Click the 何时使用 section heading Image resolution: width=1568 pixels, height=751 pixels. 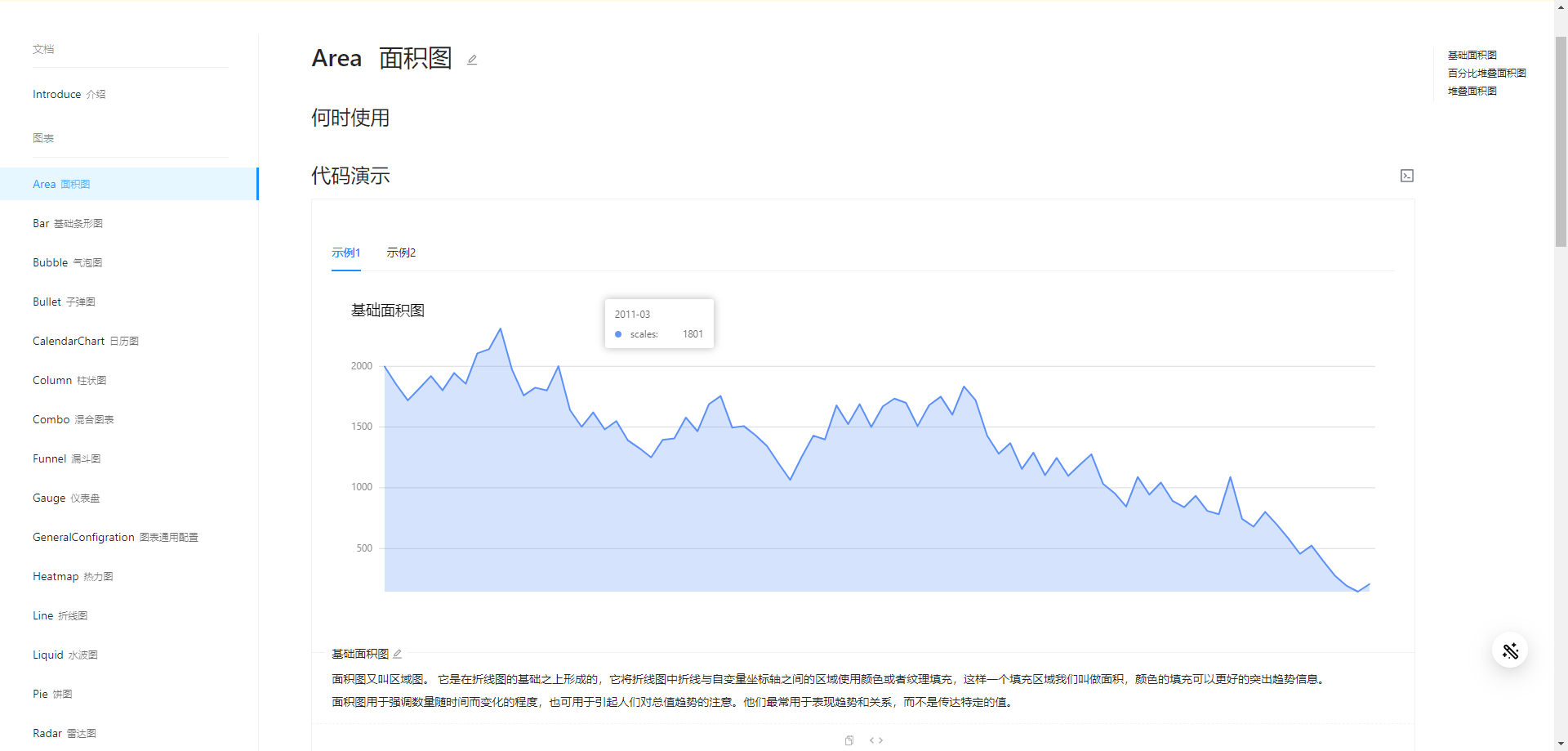tap(350, 118)
